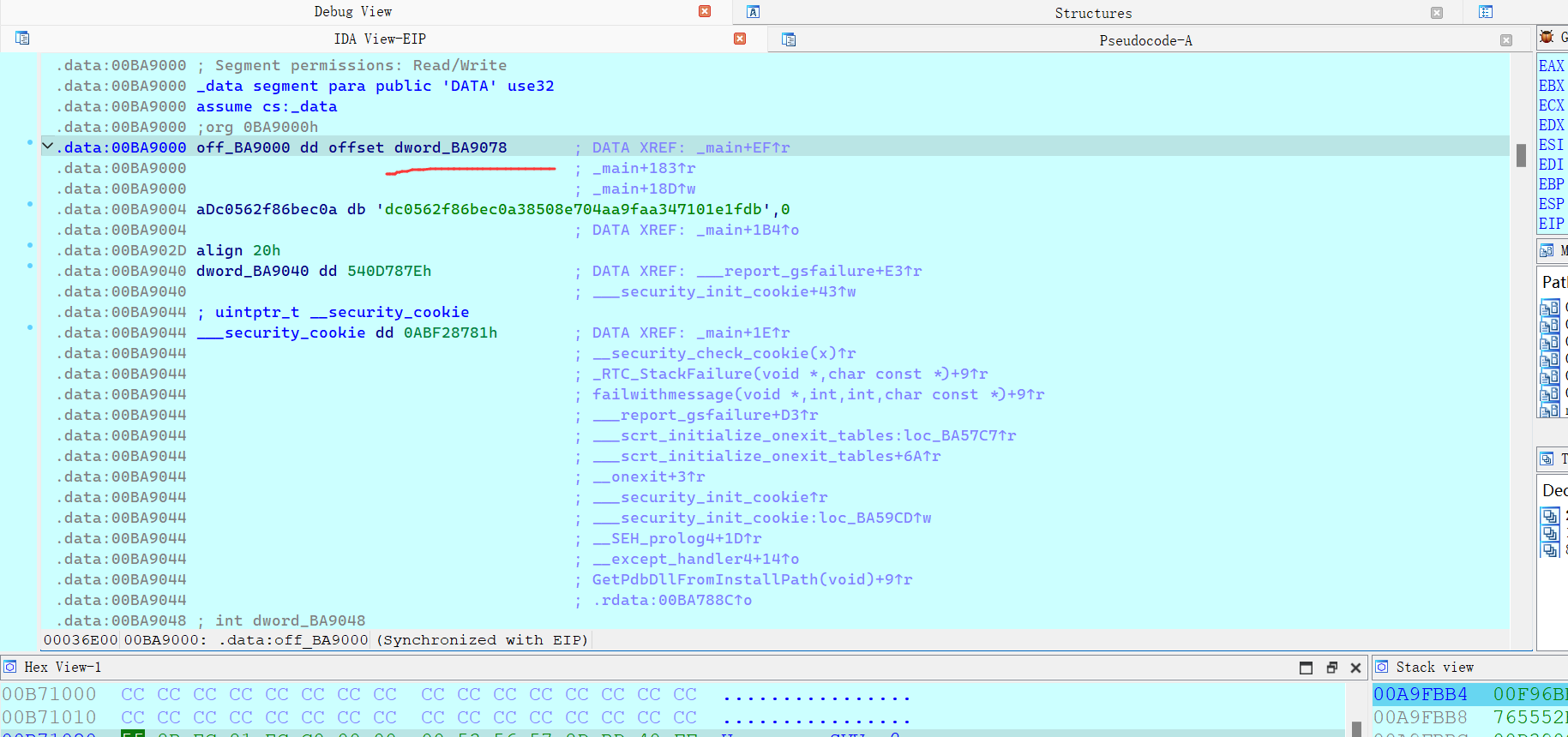Click '(Synchronized with EIP)' status text
The image size is (1568, 737).
click(x=483, y=640)
